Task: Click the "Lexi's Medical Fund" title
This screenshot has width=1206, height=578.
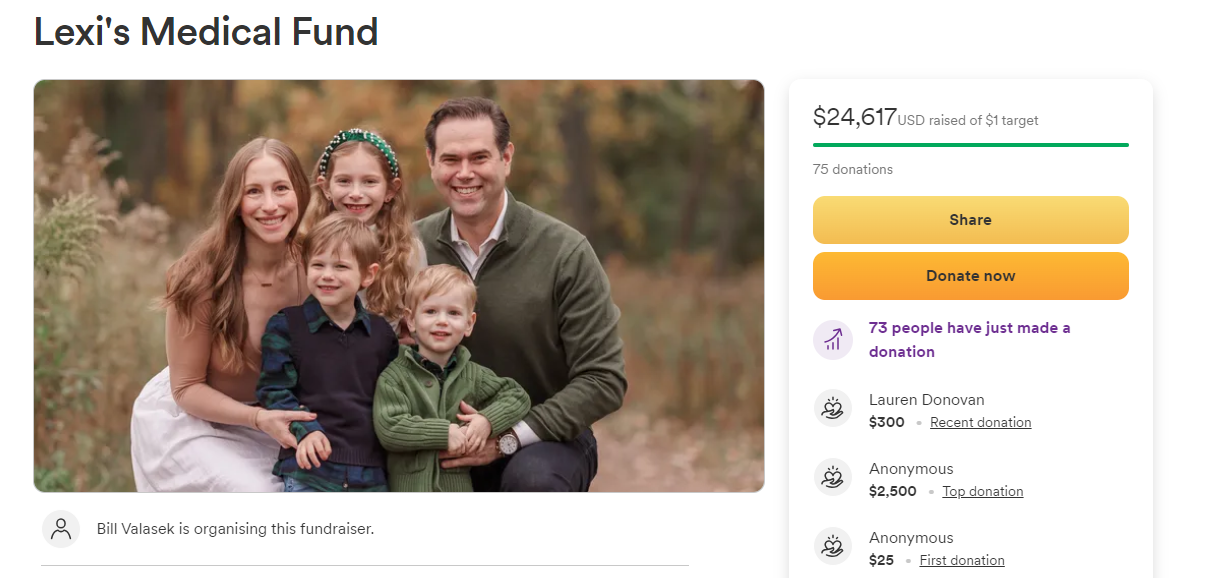Action: click(206, 32)
